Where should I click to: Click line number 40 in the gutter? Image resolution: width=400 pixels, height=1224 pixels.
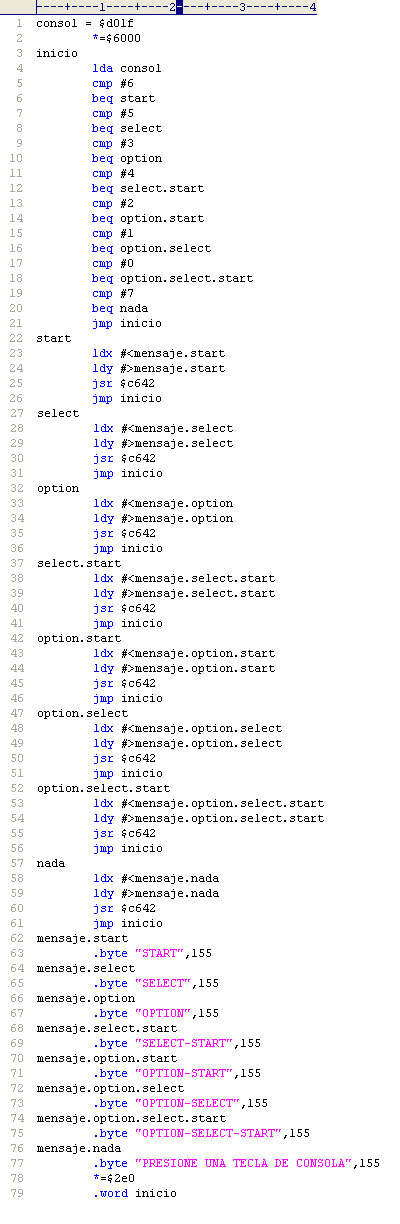pos(16,608)
